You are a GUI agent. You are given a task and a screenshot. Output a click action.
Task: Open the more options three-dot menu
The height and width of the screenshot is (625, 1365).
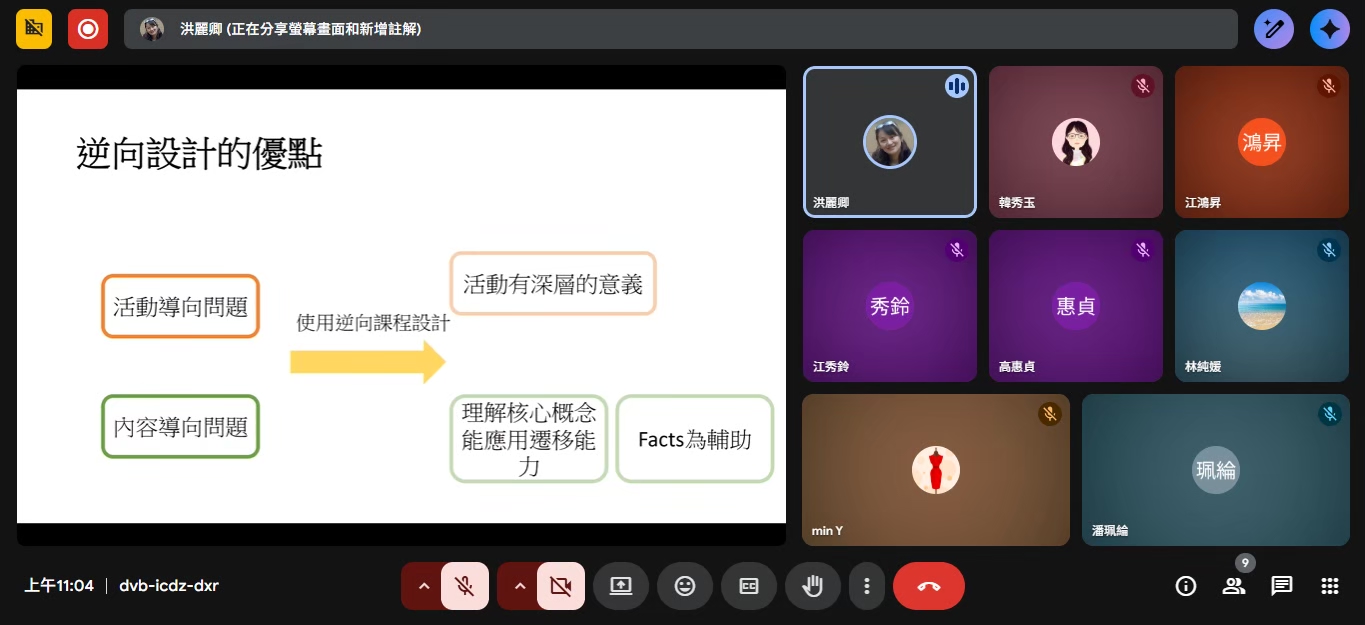tap(867, 586)
